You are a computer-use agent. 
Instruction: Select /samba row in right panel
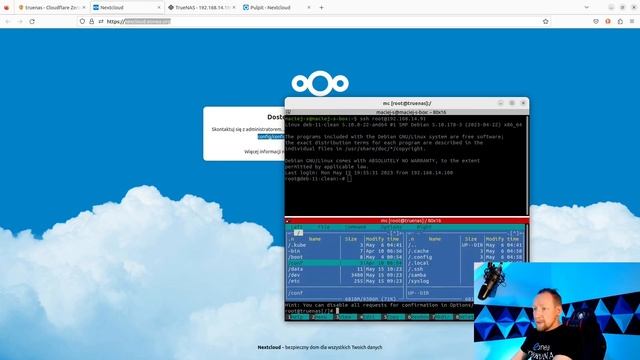(441, 275)
